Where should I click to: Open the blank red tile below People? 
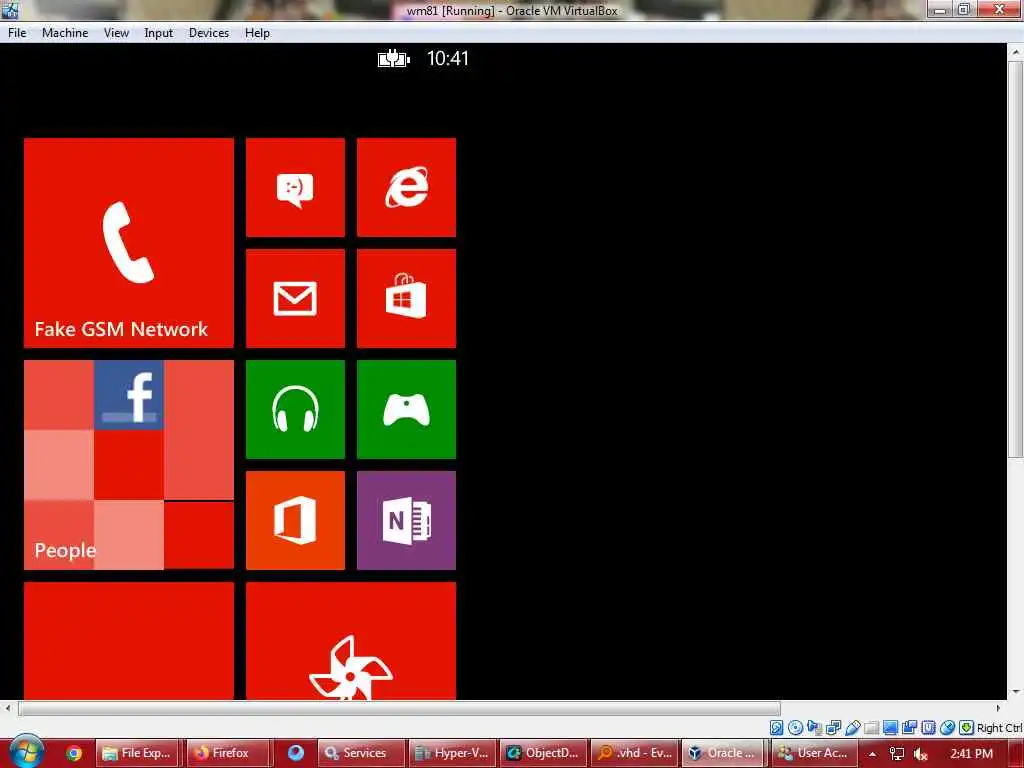coord(129,641)
